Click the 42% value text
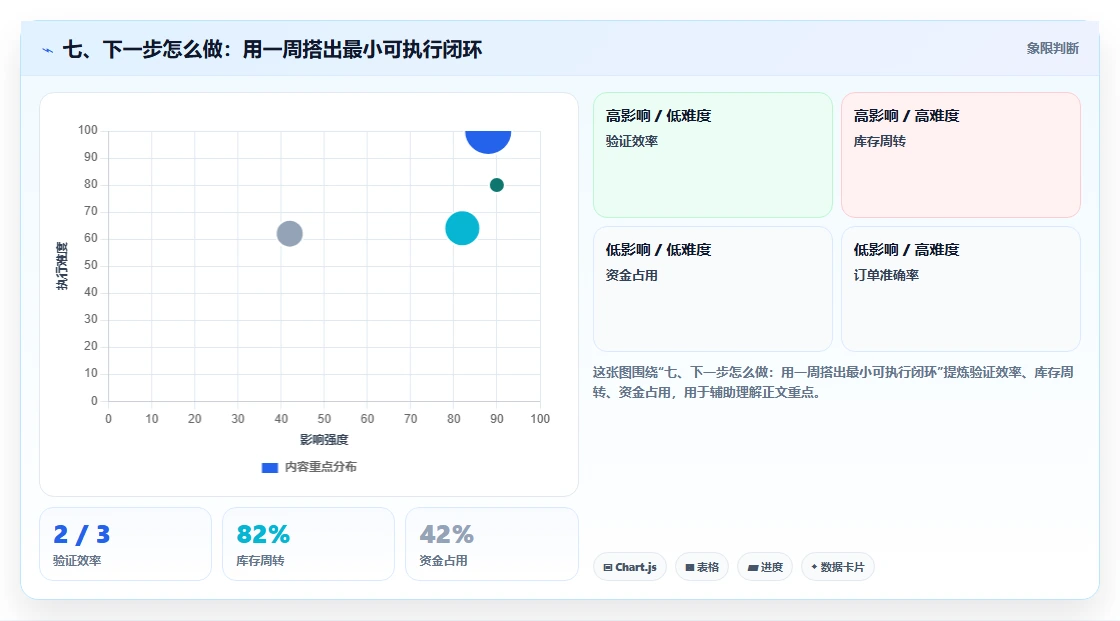1120x621 pixels. click(x=446, y=534)
